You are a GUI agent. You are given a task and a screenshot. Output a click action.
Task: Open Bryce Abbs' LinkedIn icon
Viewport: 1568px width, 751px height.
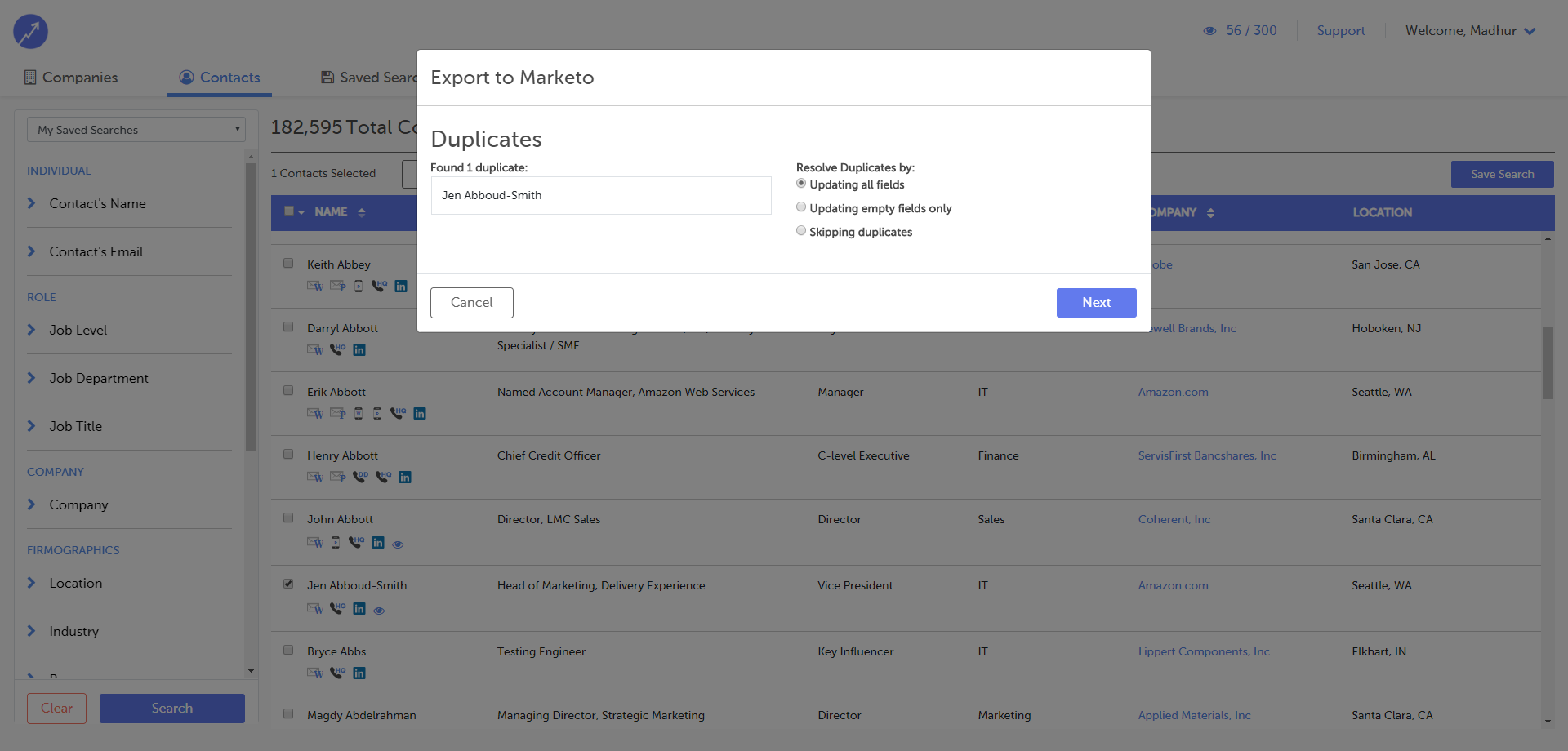pos(359,673)
